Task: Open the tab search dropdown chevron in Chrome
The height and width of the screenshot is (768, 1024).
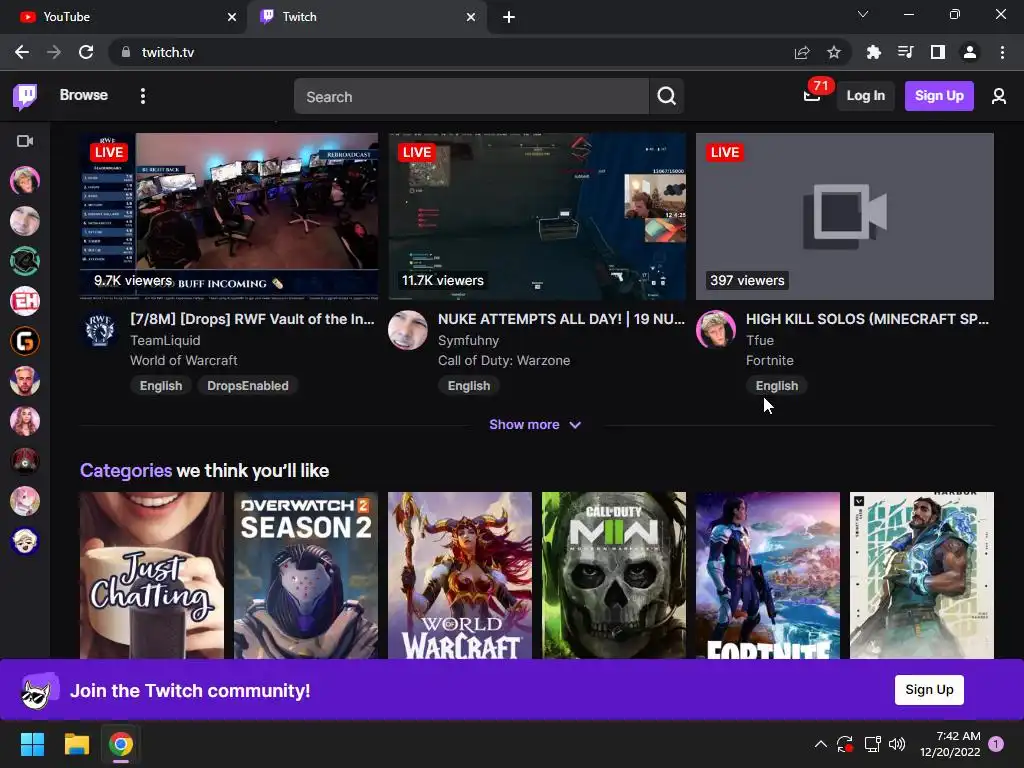Action: click(863, 14)
